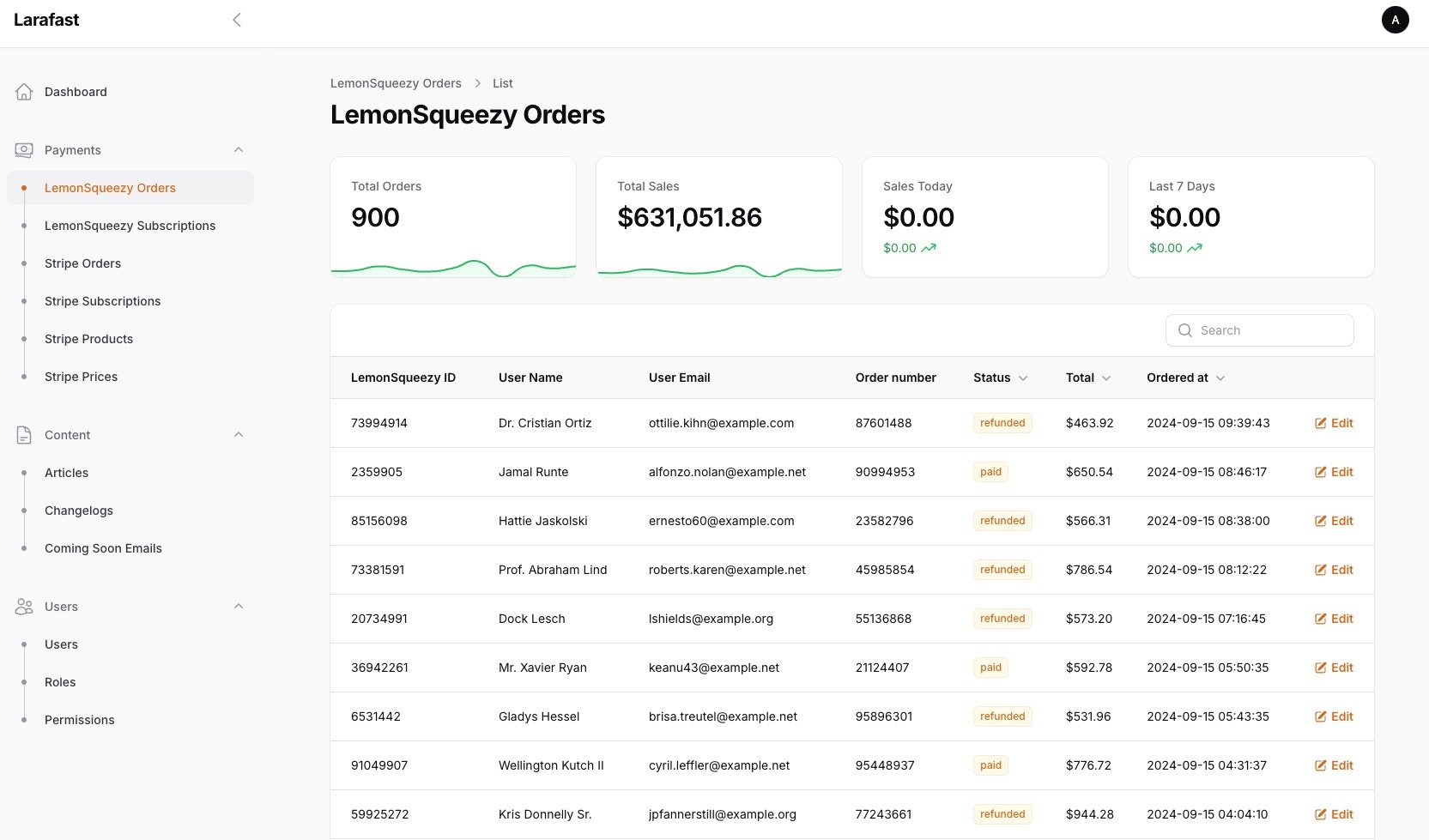Sort table by Status column
This screenshot has width=1429, height=840.
click(x=1001, y=378)
